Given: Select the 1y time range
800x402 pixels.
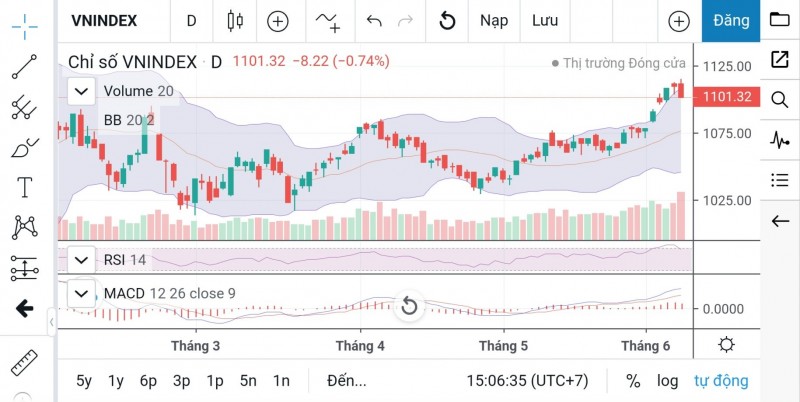Looking at the screenshot, I should pyautogui.click(x=116, y=380).
